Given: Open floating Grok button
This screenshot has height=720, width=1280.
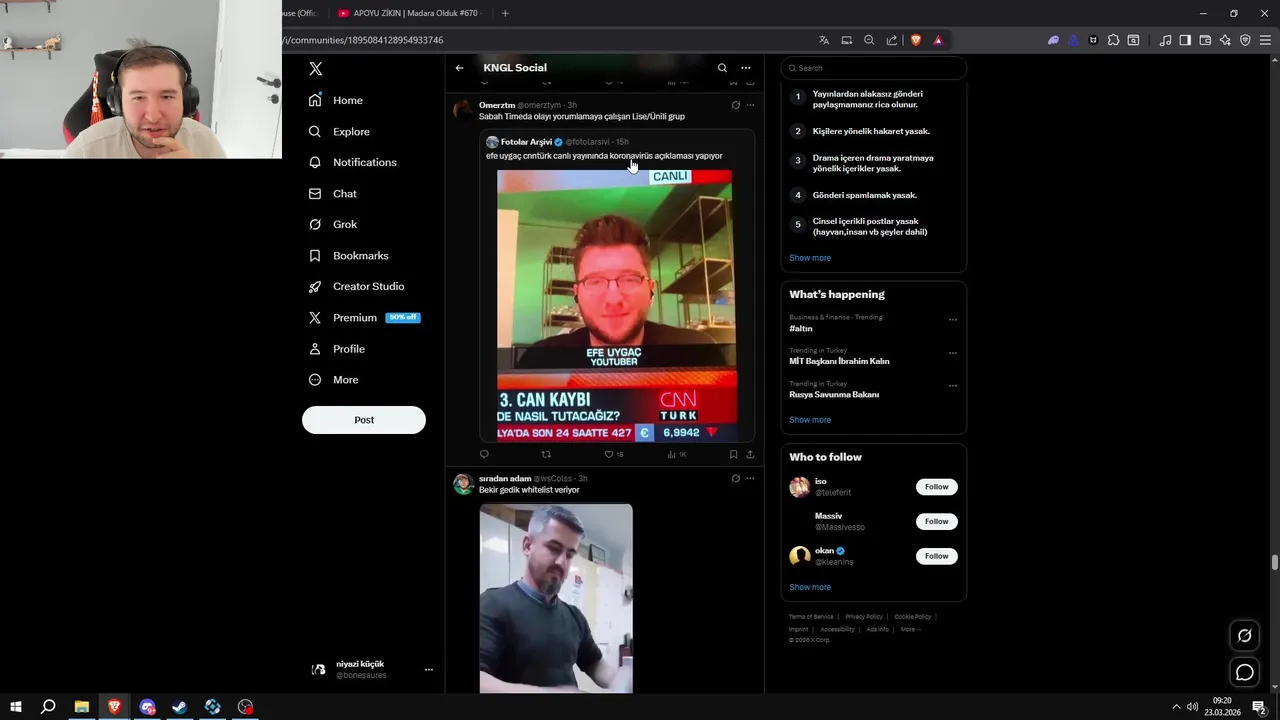Looking at the screenshot, I should [1245, 635].
